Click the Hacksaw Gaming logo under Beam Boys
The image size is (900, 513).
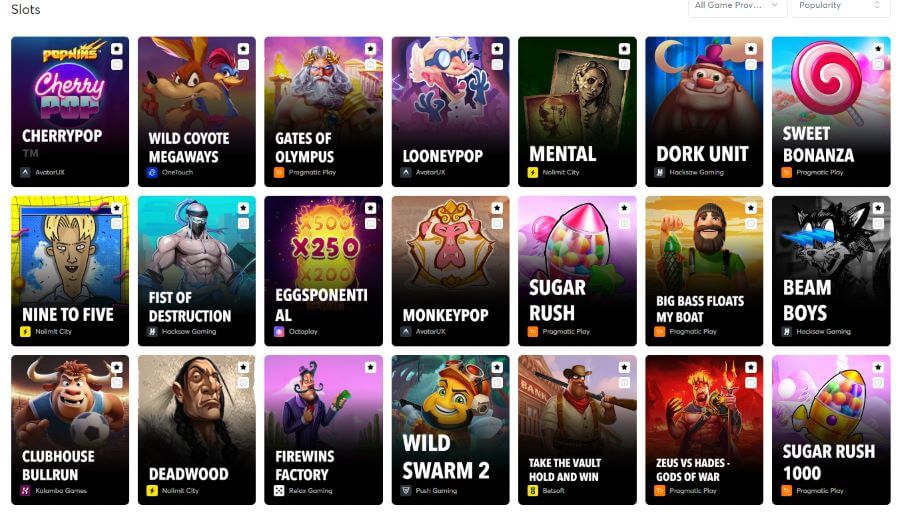[786, 332]
